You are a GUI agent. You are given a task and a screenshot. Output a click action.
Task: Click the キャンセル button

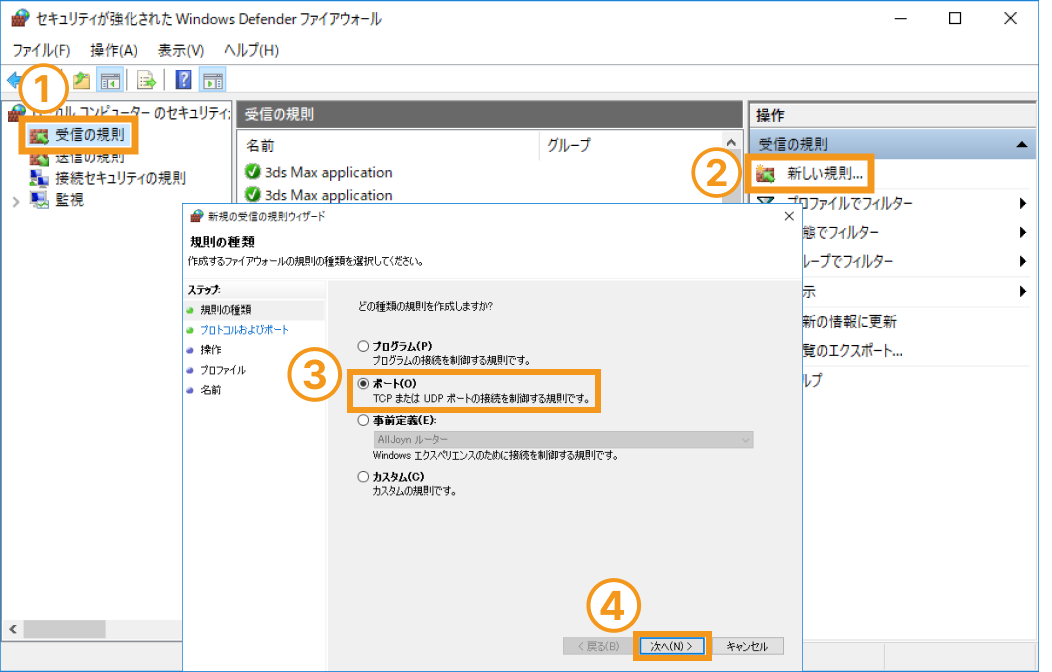(x=747, y=646)
